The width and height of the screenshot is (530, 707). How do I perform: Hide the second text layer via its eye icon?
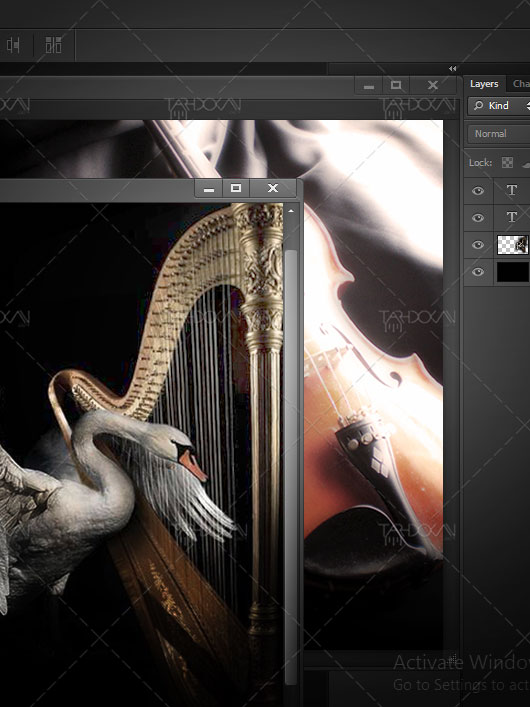478,218
